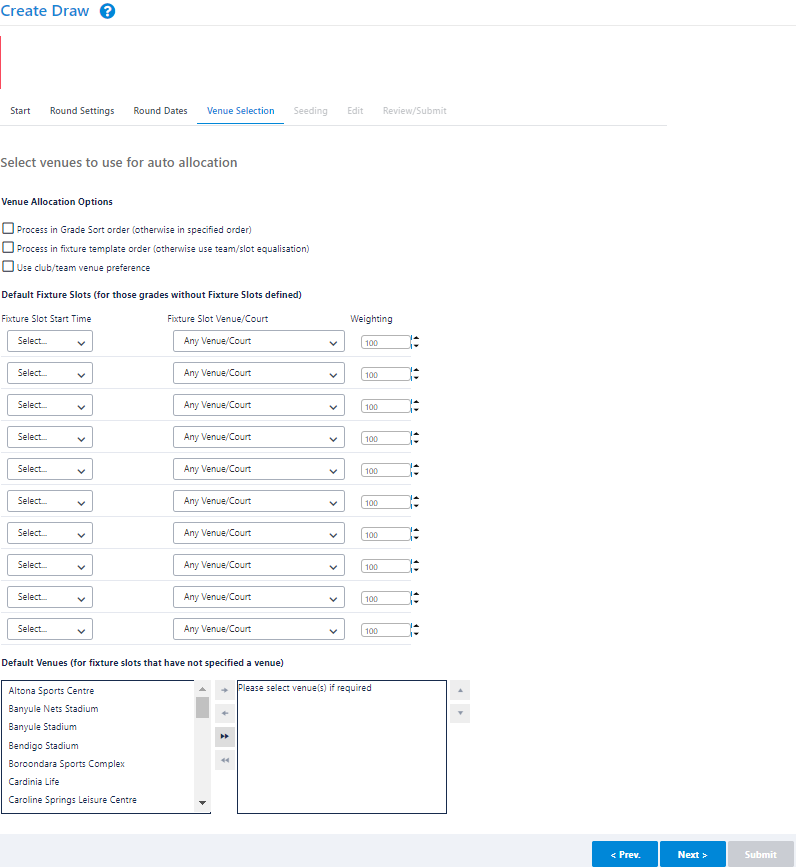
Task: Enable Process in Grade Sort order
Action: 8,228
